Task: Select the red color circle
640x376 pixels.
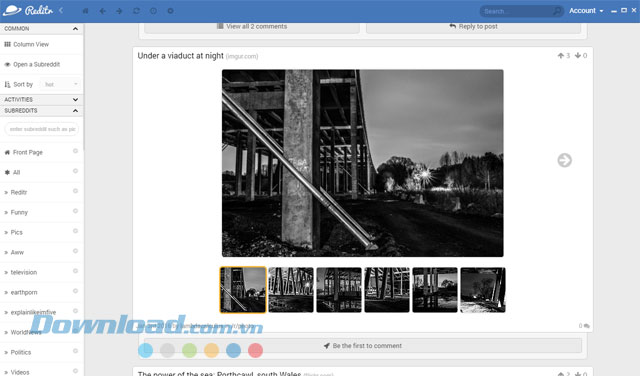Action: click(x=256, y=350)
